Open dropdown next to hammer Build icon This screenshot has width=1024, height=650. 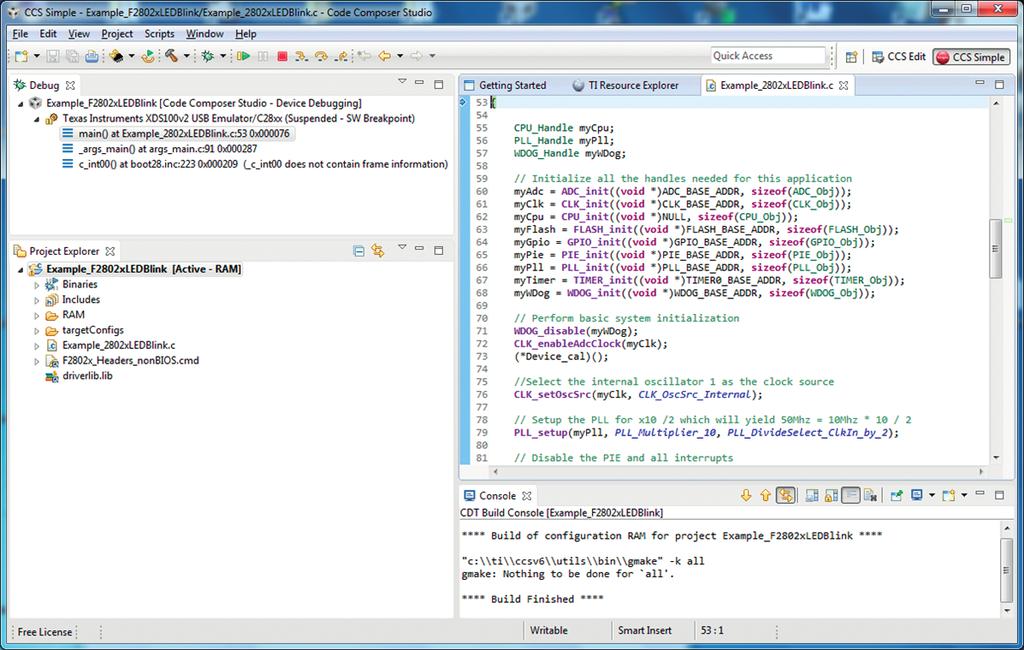point(186,56)
